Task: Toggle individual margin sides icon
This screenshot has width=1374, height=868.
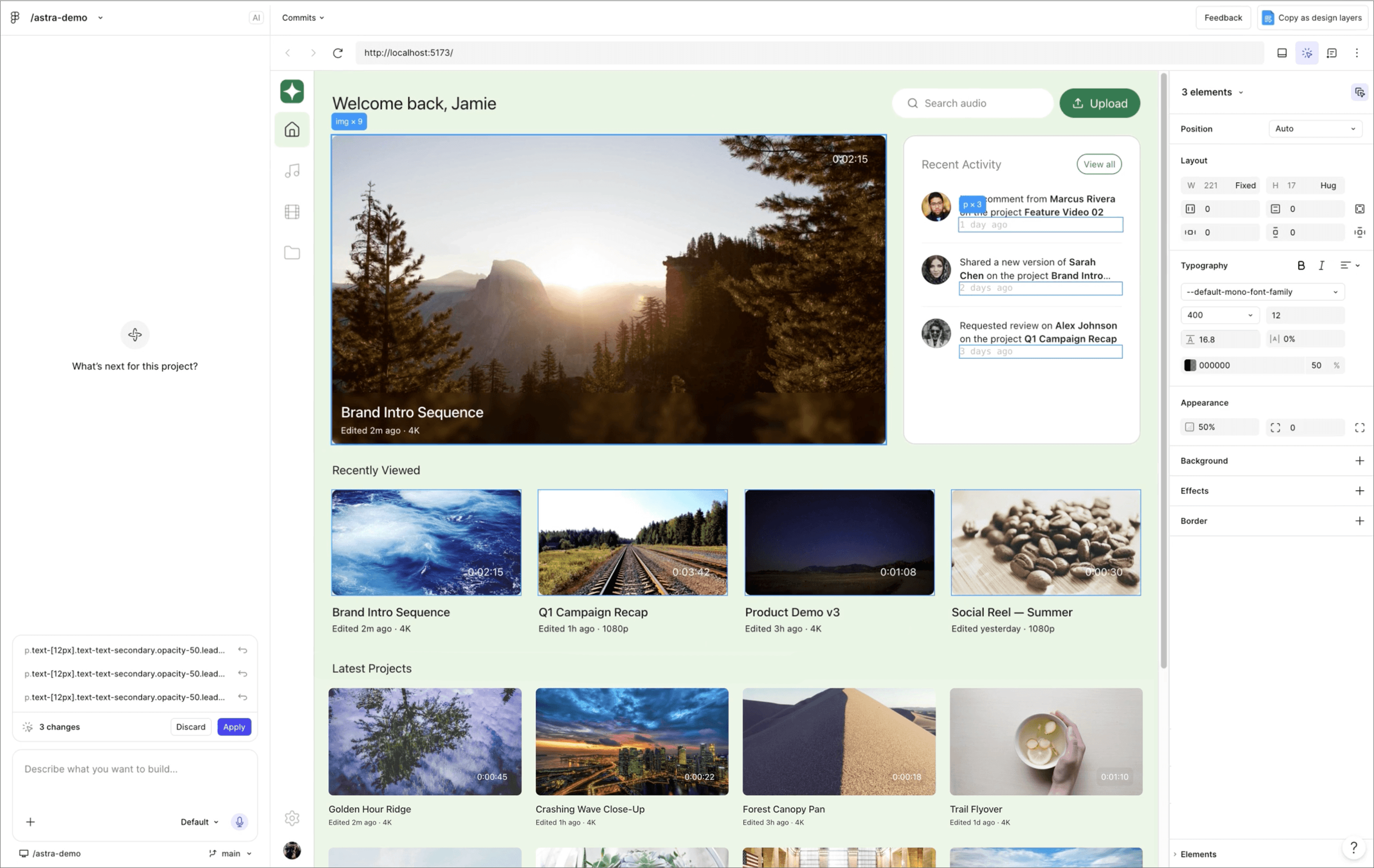Action: click(x=1360, y=232)
